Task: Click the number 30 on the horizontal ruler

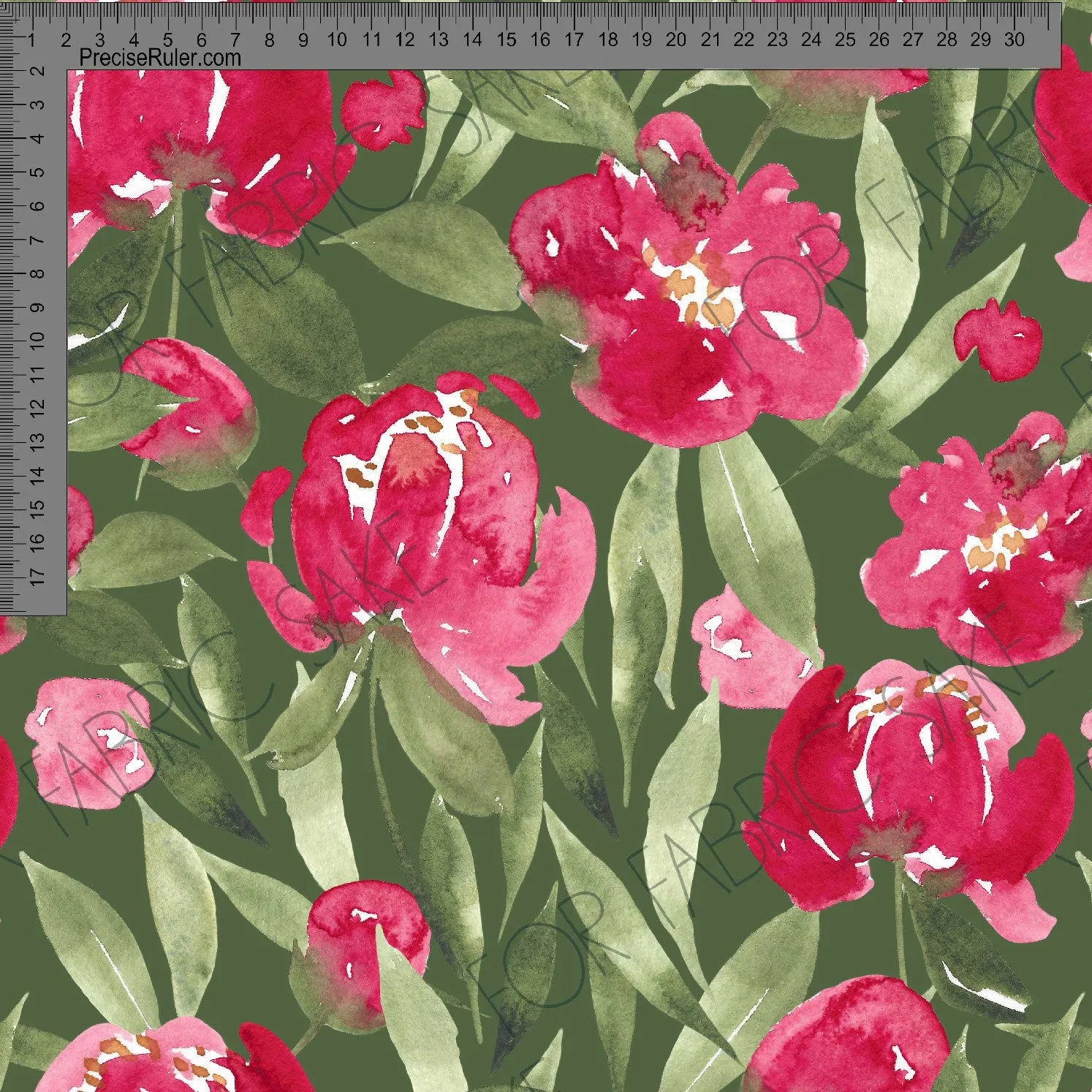Action: click(x=1014, y=39)
